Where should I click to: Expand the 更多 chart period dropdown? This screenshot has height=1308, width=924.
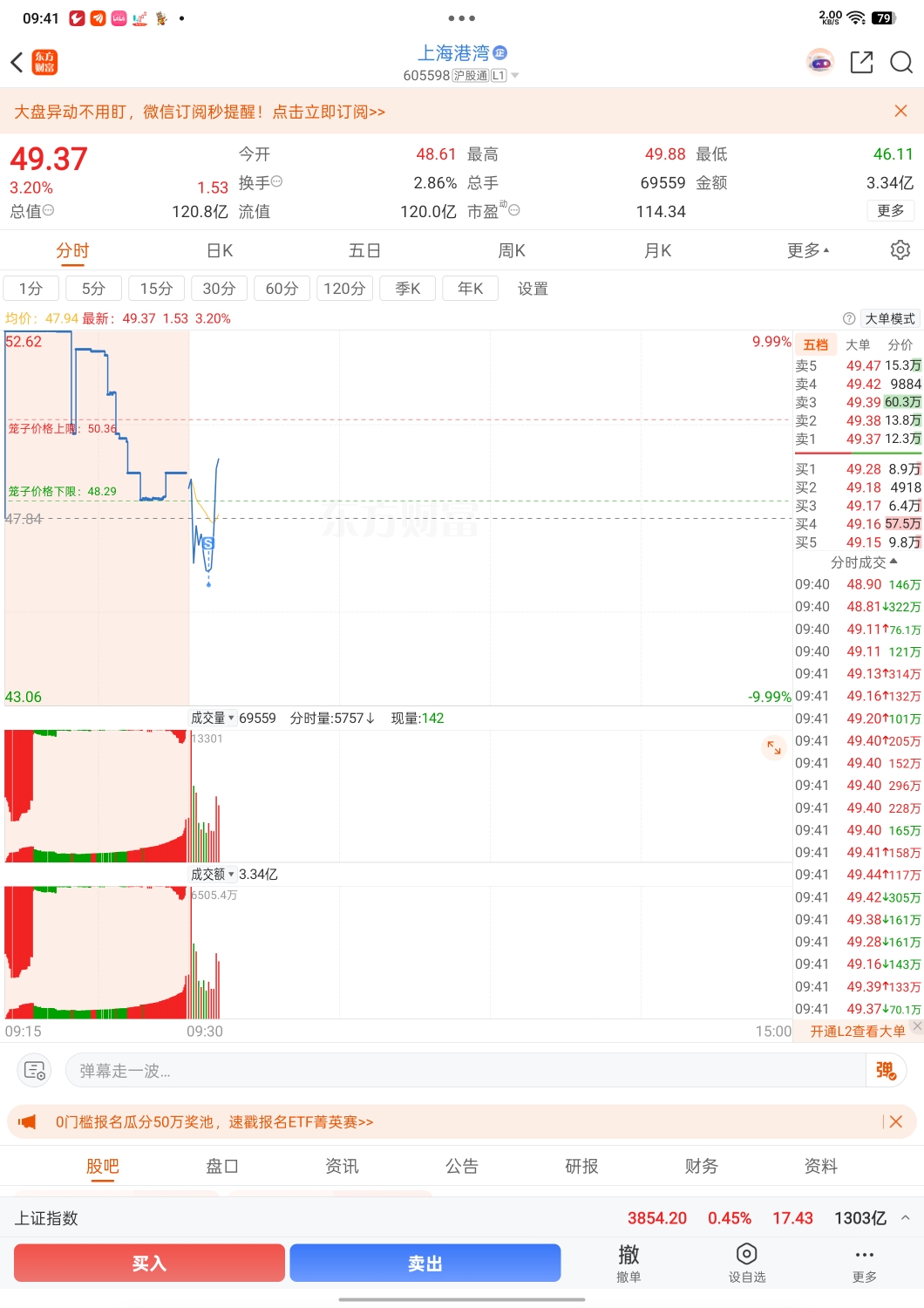(x=808, y=250)
